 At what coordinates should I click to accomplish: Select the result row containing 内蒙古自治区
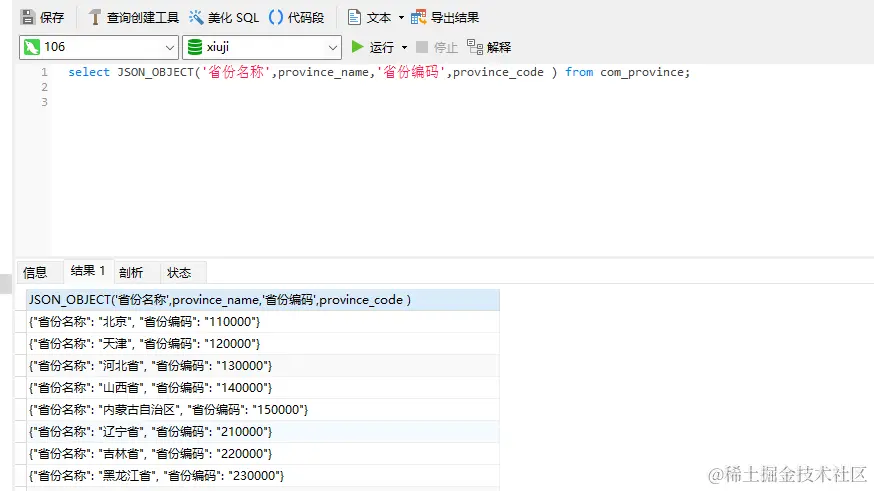263,410
